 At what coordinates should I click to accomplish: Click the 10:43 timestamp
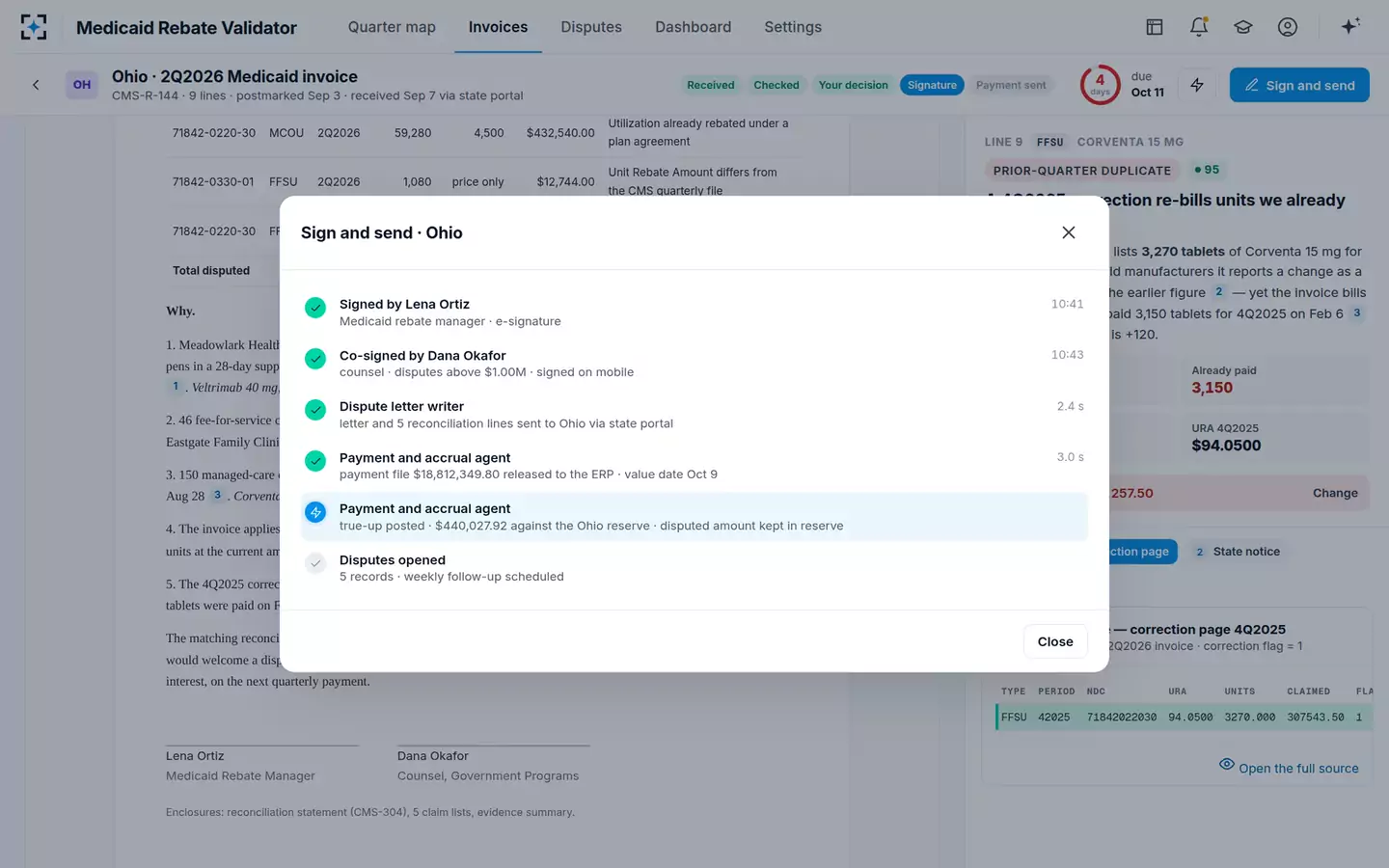(1067, 355)
